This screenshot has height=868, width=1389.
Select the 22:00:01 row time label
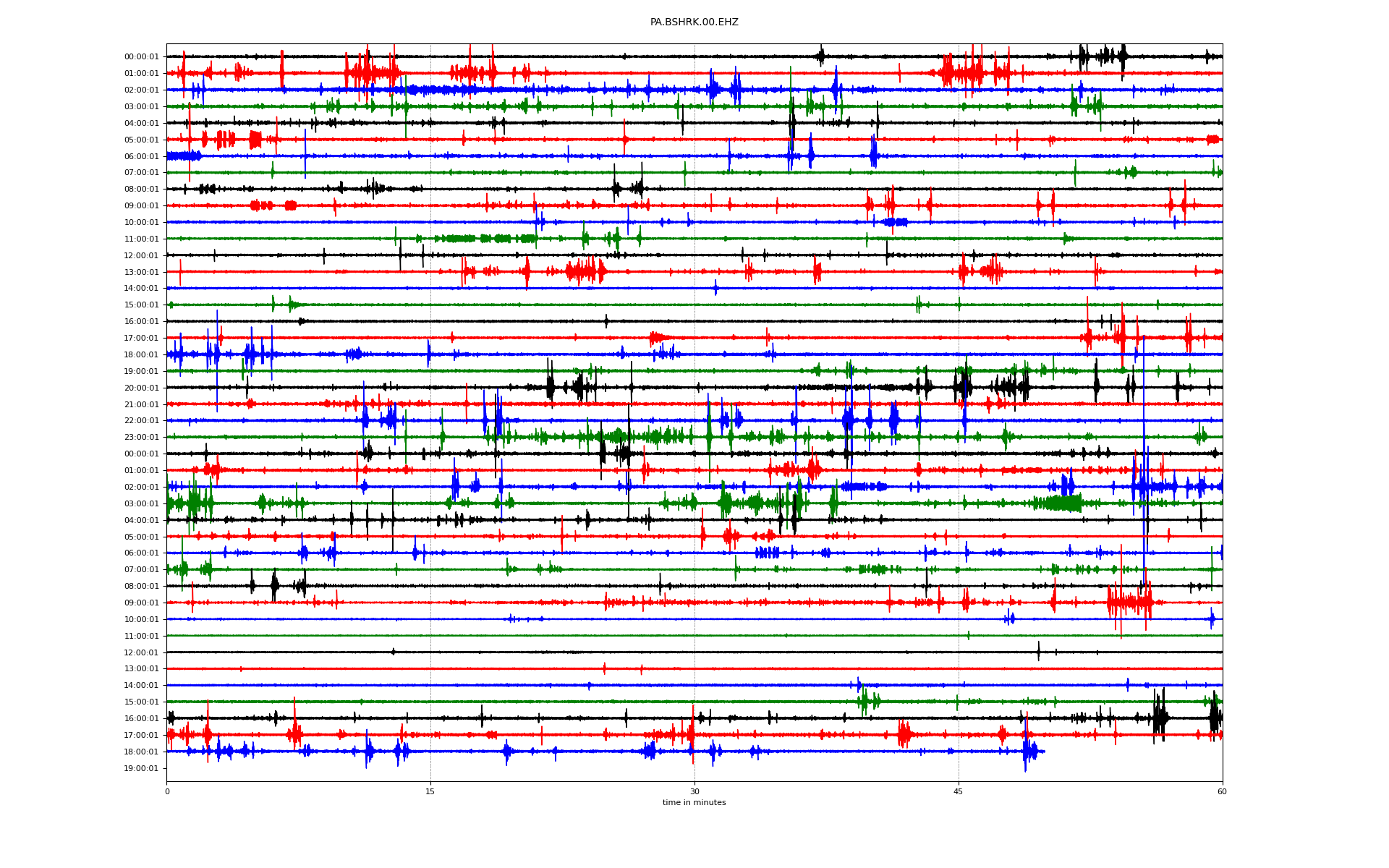(141, 421)
